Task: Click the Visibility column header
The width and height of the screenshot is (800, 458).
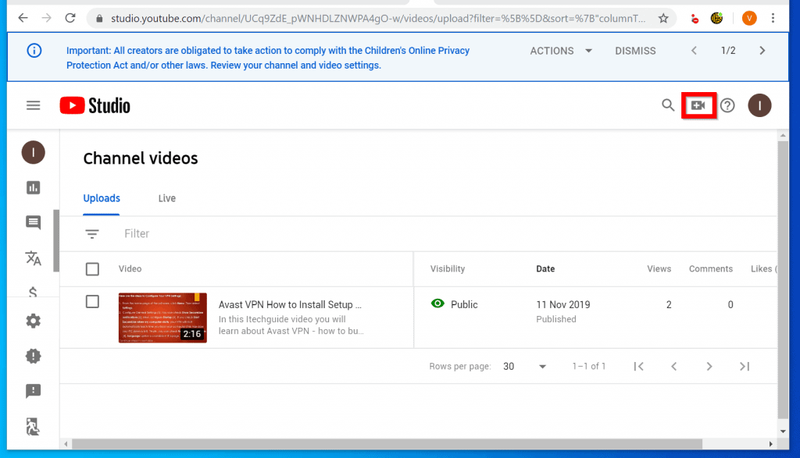Action: pyautogui.click(x=447, y=269)
